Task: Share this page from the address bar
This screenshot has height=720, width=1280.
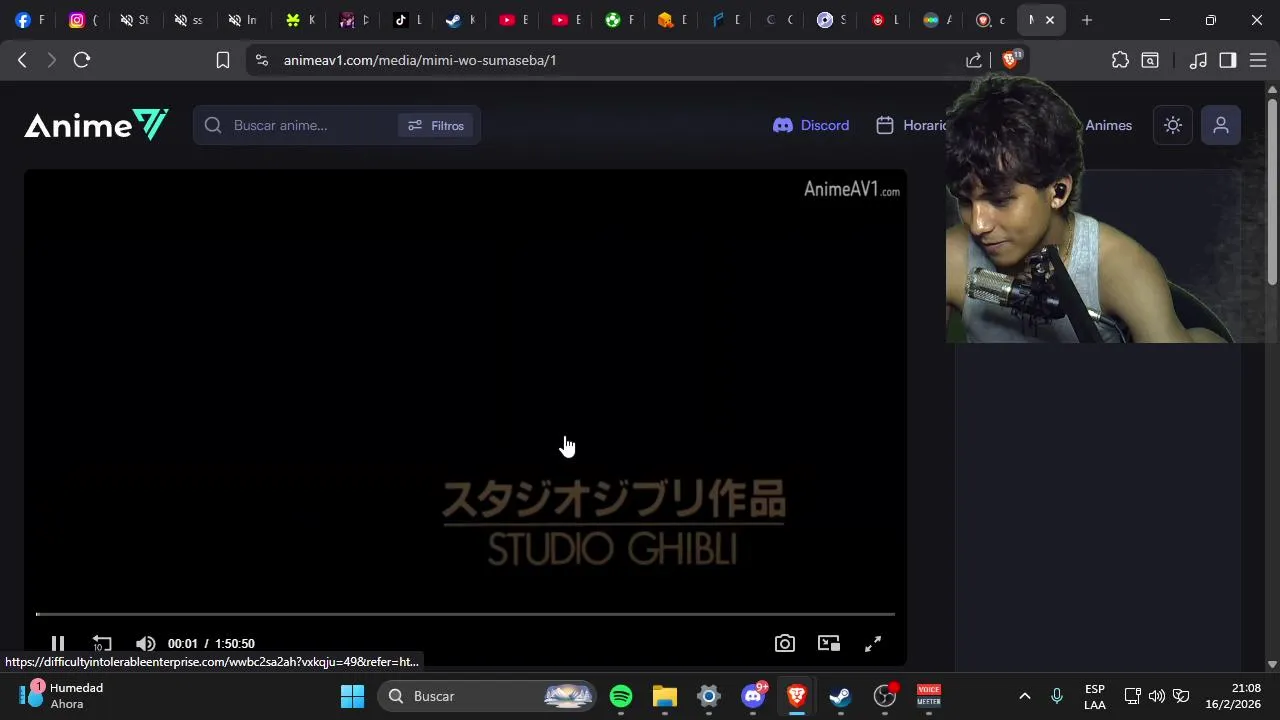Action: (974, 60)
